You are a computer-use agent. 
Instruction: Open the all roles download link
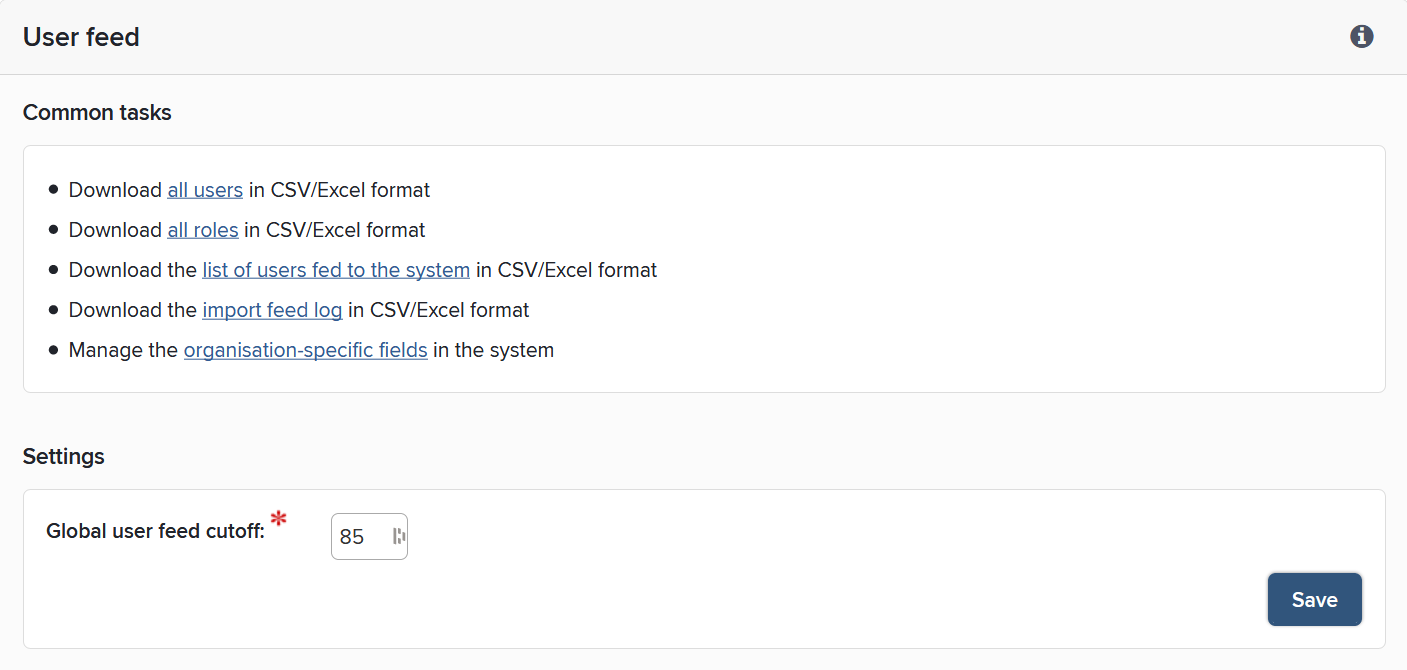click(x=203, y=230)
